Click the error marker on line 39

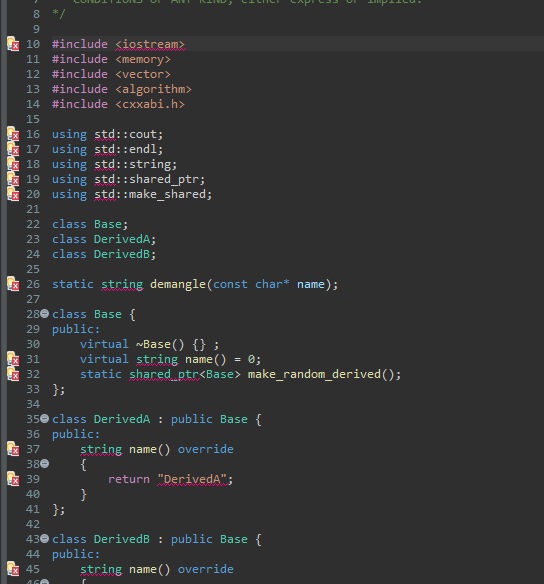coord(13,479)
